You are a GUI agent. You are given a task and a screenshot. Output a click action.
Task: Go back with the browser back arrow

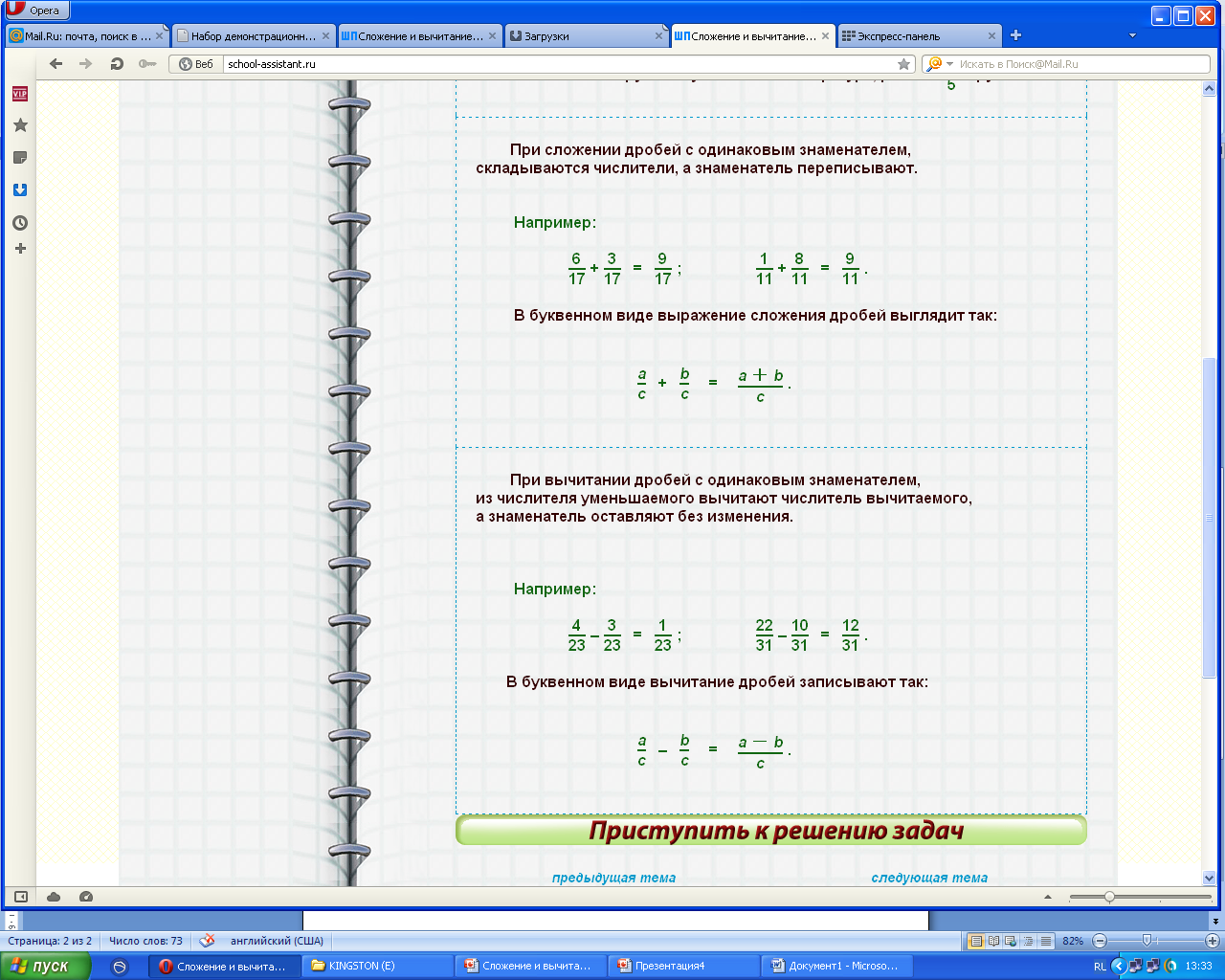coord(56,64)
